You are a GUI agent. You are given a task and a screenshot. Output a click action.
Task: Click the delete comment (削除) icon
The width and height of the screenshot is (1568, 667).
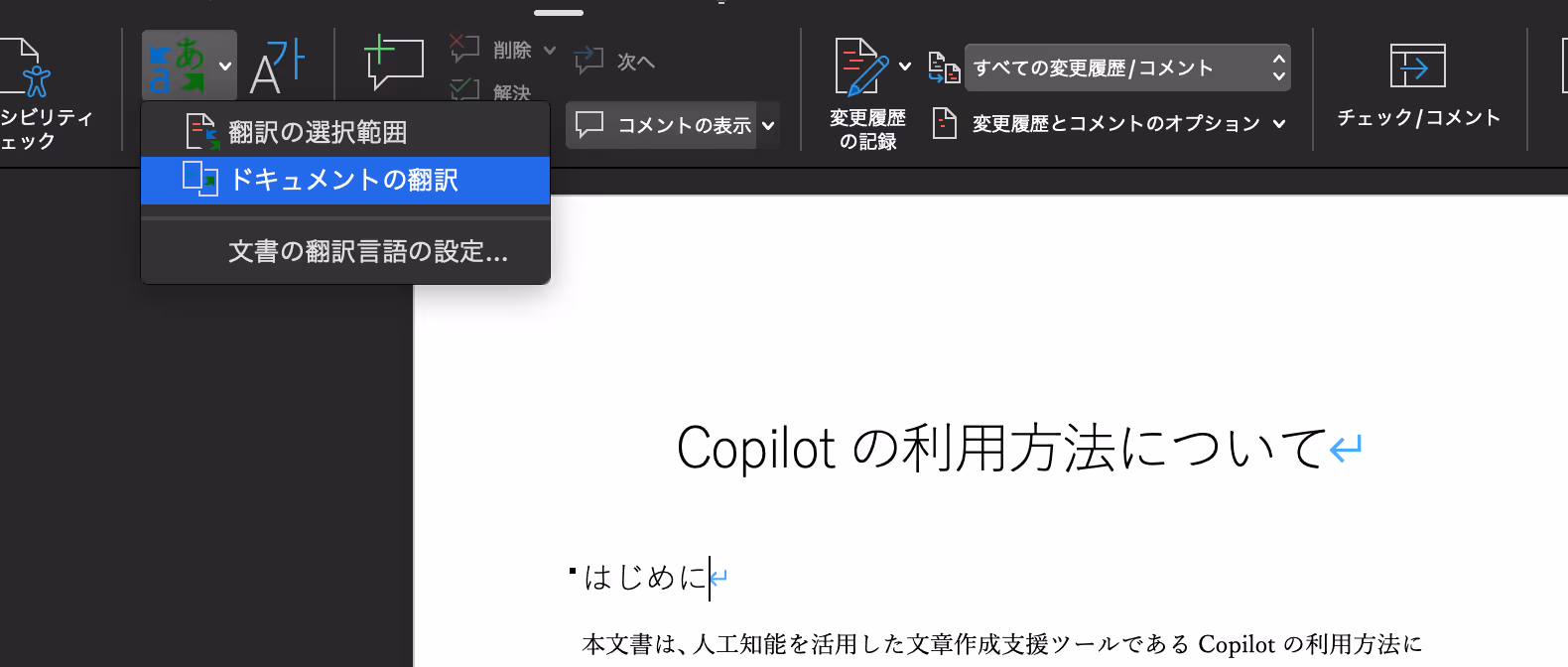pyautogui.click(x=463, y=49)
